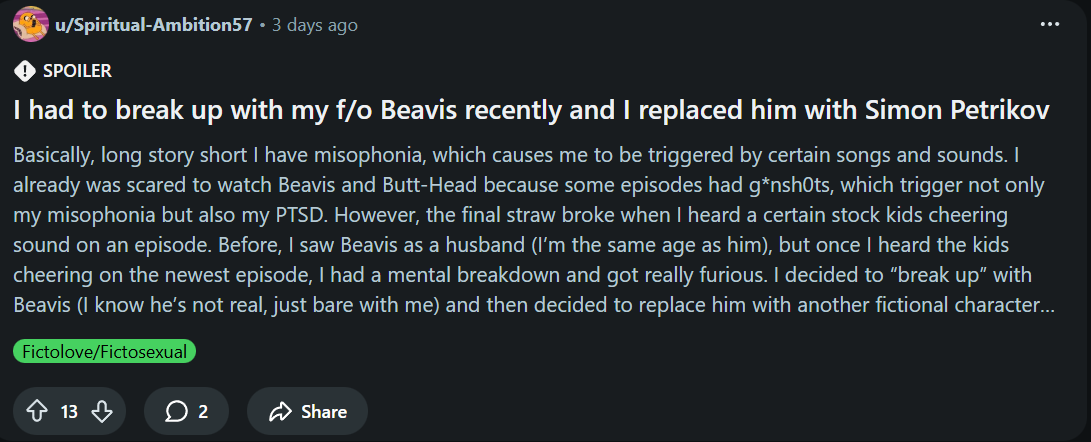This screenshot has width=1091, height=442.
Task: Visit the u/Spiritual-Ambition57 profile link
Action: (155, 25)
